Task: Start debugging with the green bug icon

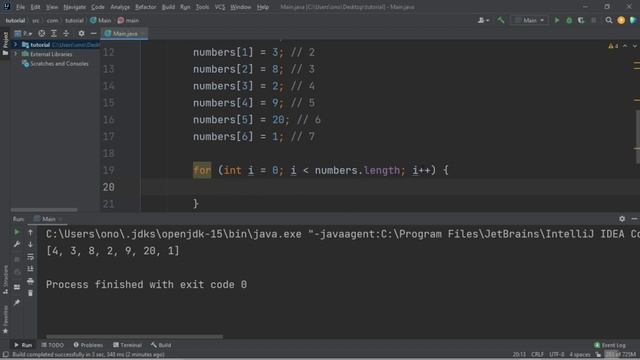Action: tap(569, 20)
